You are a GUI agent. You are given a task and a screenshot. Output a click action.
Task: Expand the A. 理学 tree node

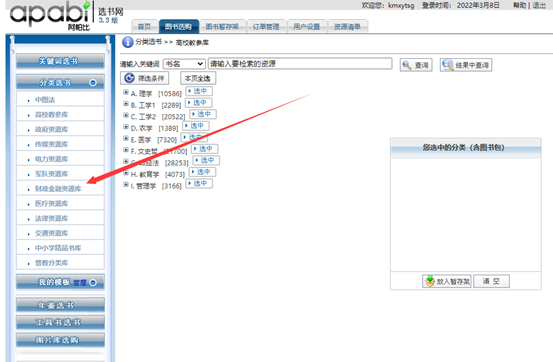pyautogui.click(x=126, y=92)
